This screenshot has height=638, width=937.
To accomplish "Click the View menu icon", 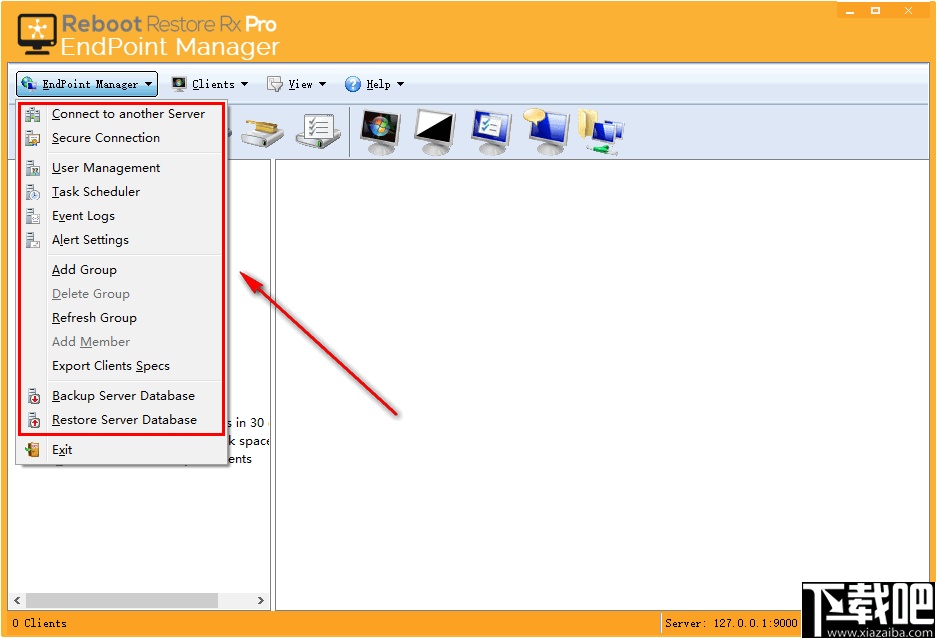I will (x=275, y=84).
